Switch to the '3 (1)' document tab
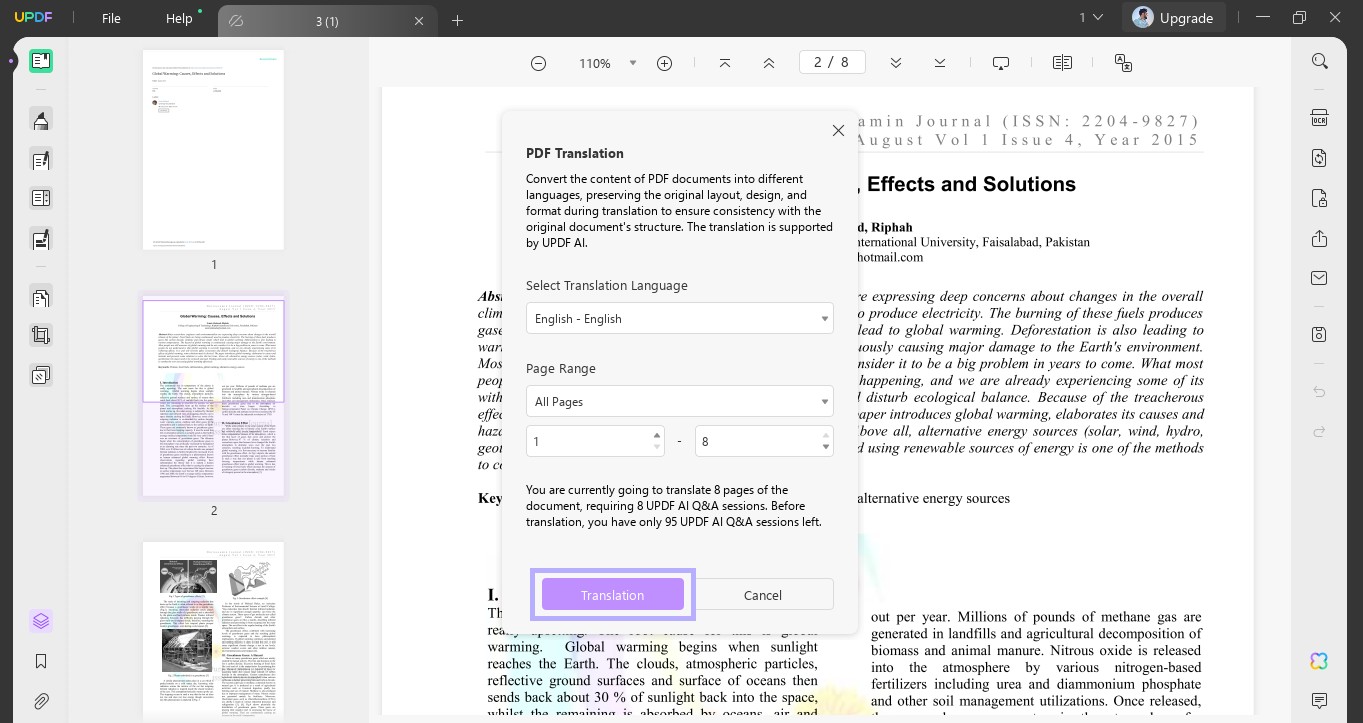1363x723 pixels. point(328,20)
